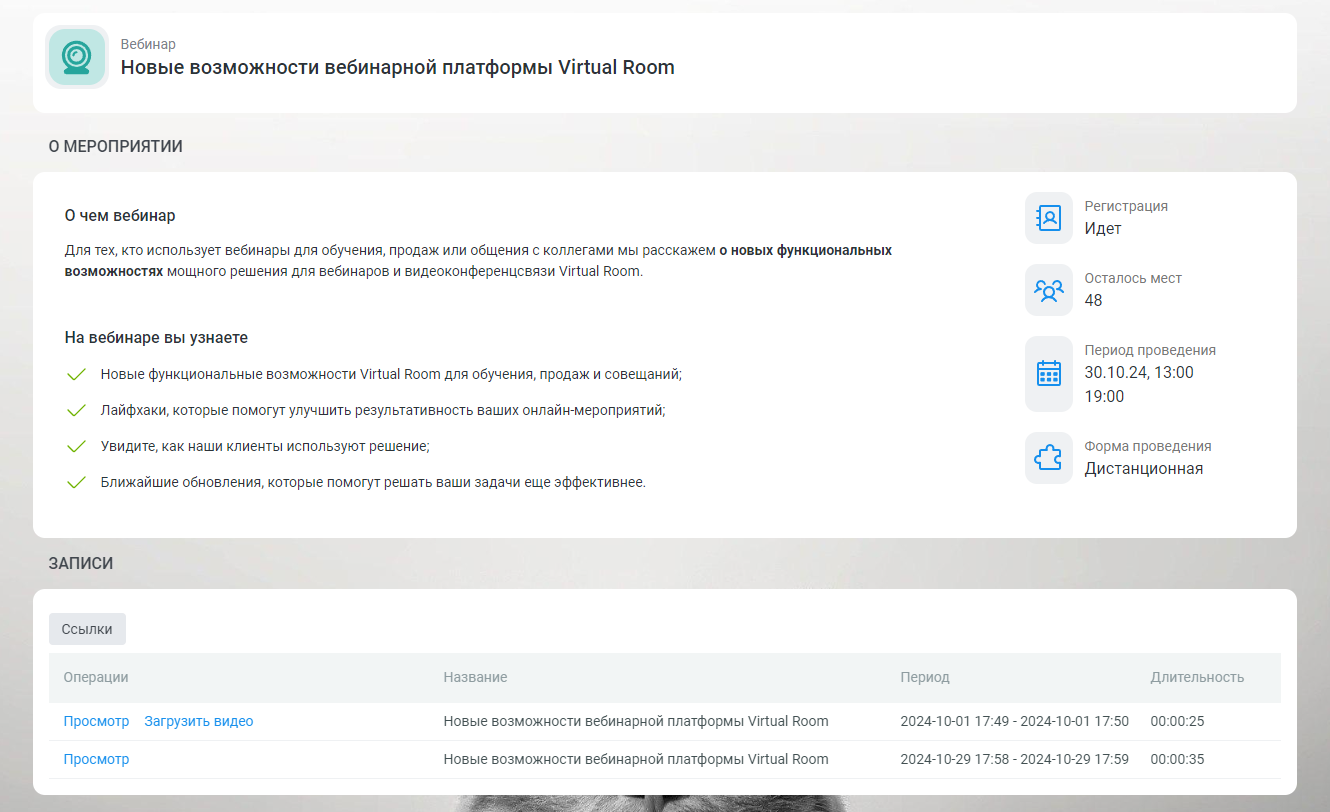
Task: Click date value 30.10.24, 13:00
Action: 1139,372
